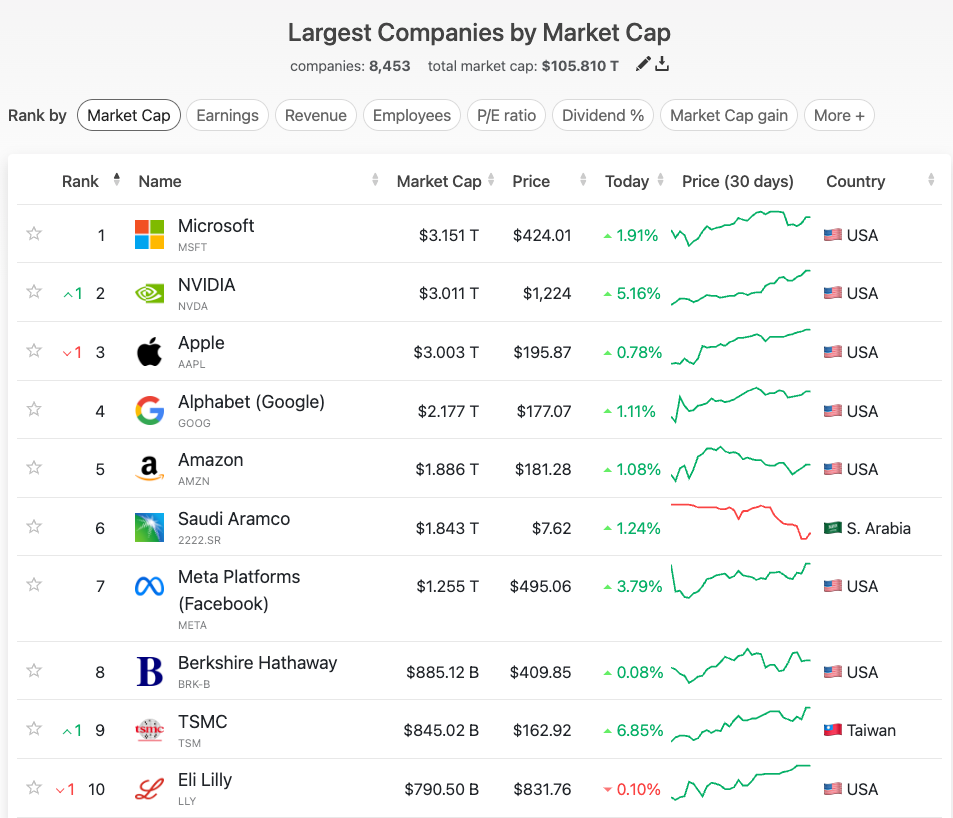The height and width of the screenshot is (818, 953).
Task: Click the USA flag in the Microsoft row
Action: pyautogui.click(x=833, y=235)
